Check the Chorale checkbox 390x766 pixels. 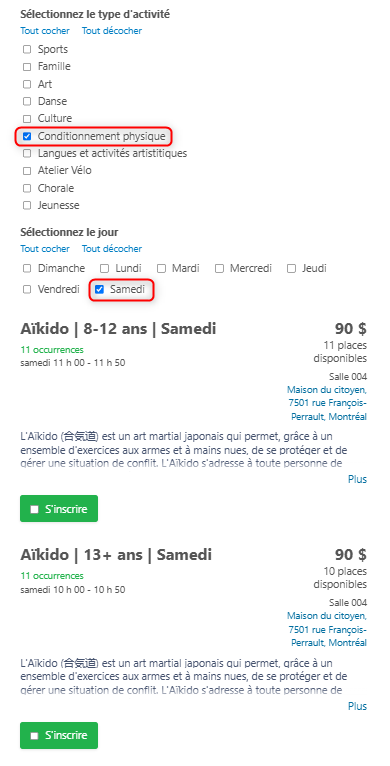(27, 188)
